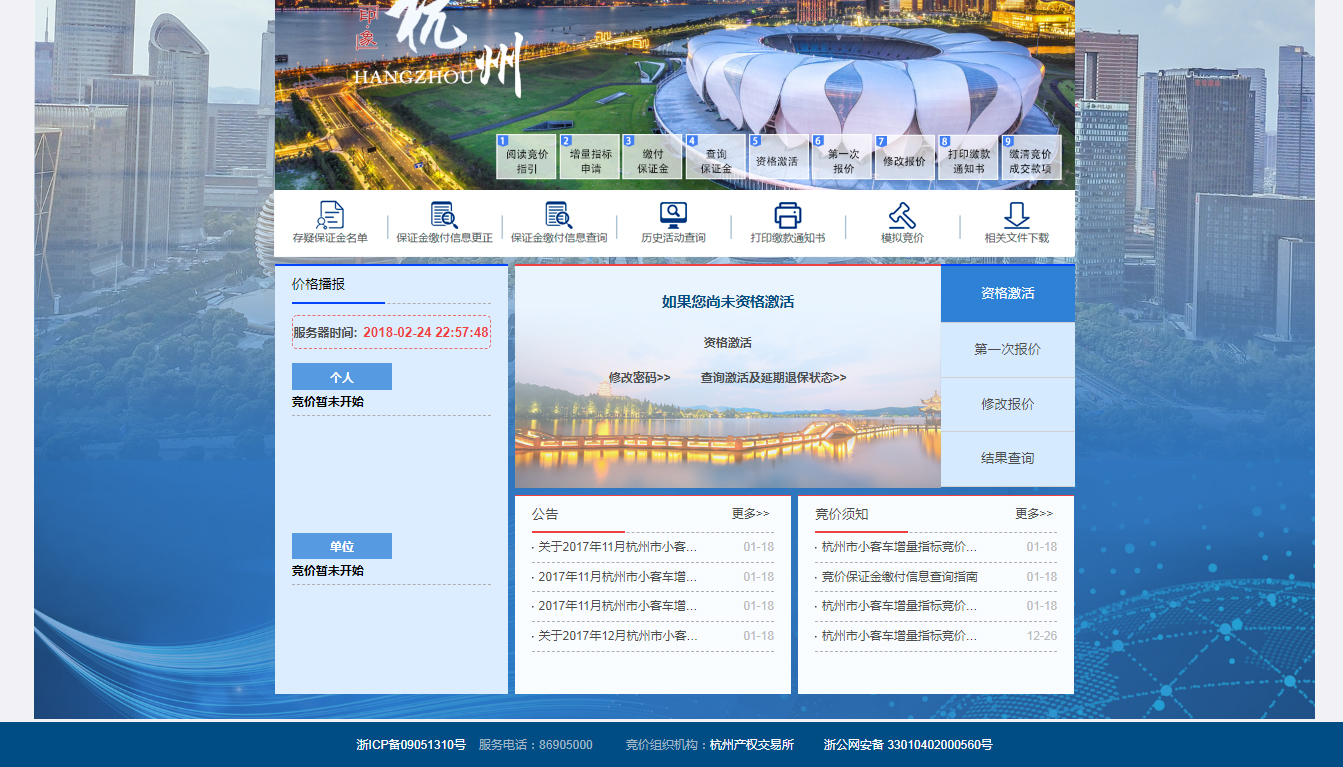
Task: Switch to the 修改报价 side tab
Action: [1008, 405]
